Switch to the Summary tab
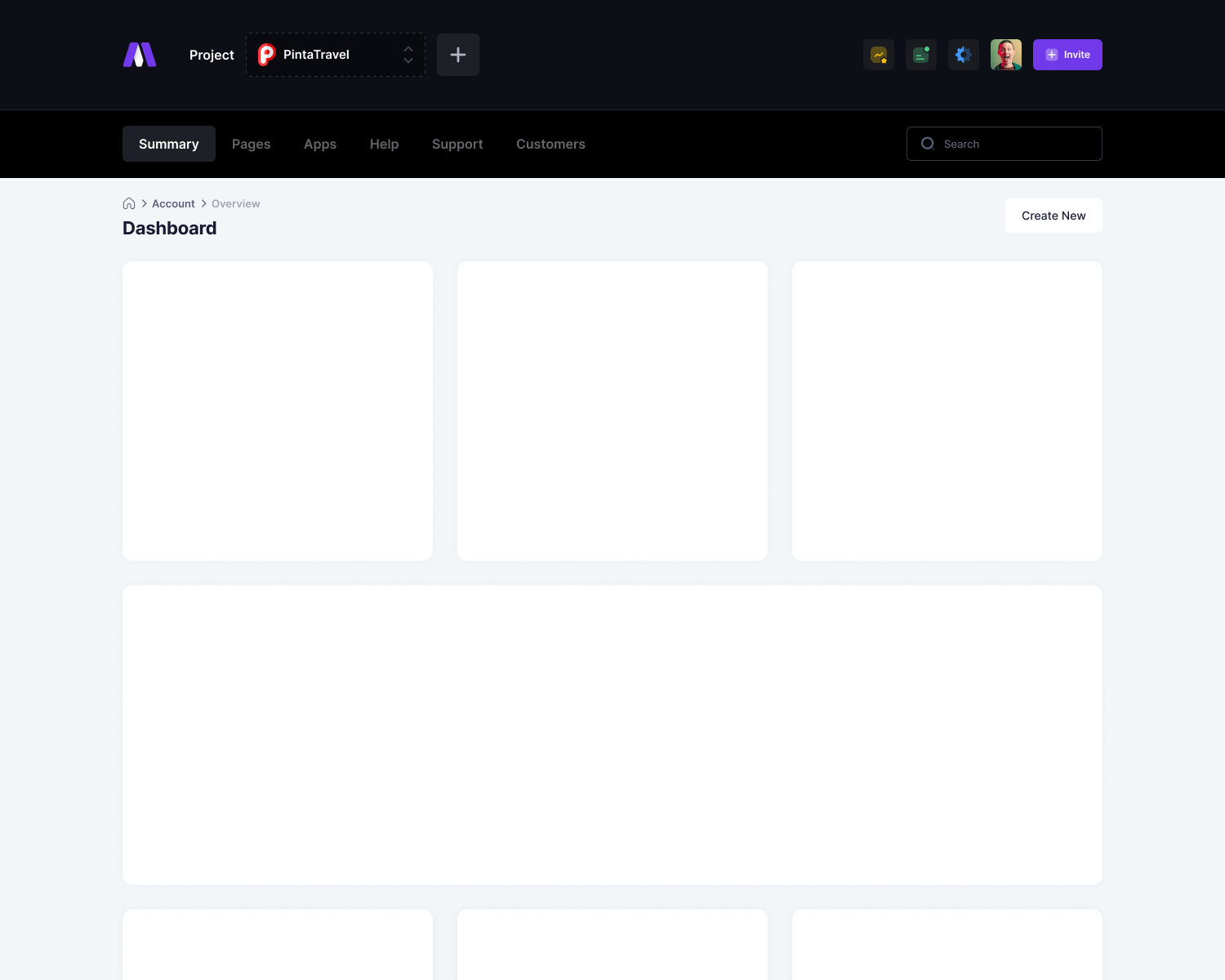The width and height of the screenshot is (1225, 980). [x=169, y=144]
